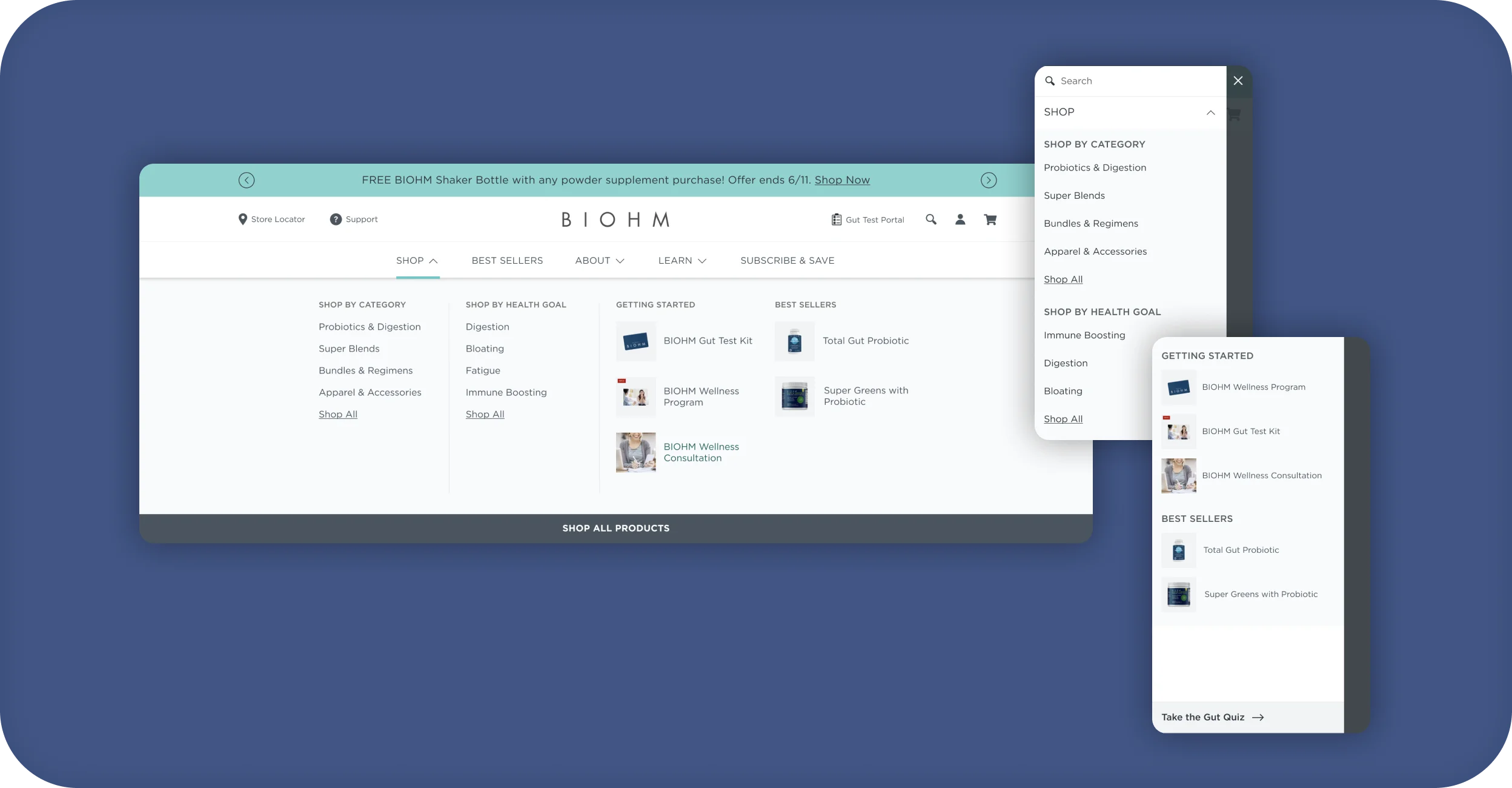Open the account profile icon
The height and width of the screenshot is (788, 1512).
(960, 219)
